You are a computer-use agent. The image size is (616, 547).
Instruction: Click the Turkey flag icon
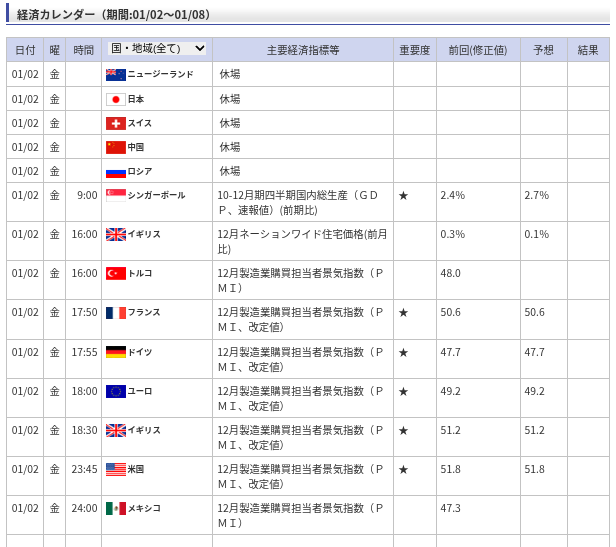click(116, 273)
